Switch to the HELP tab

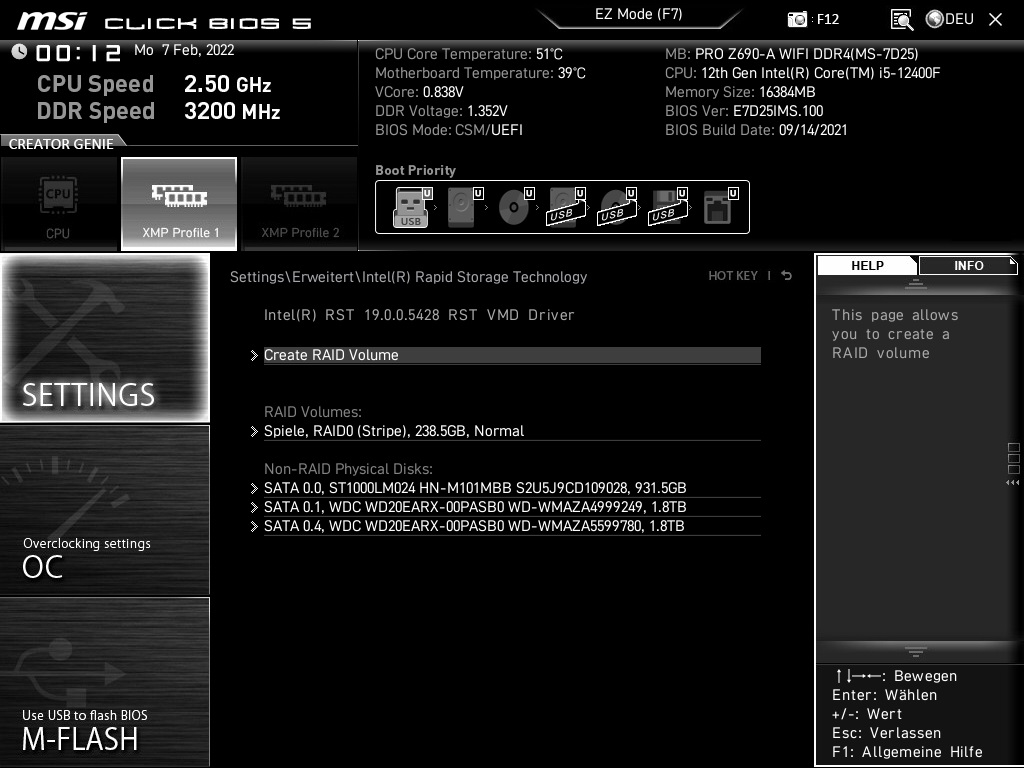pos(867,265)
